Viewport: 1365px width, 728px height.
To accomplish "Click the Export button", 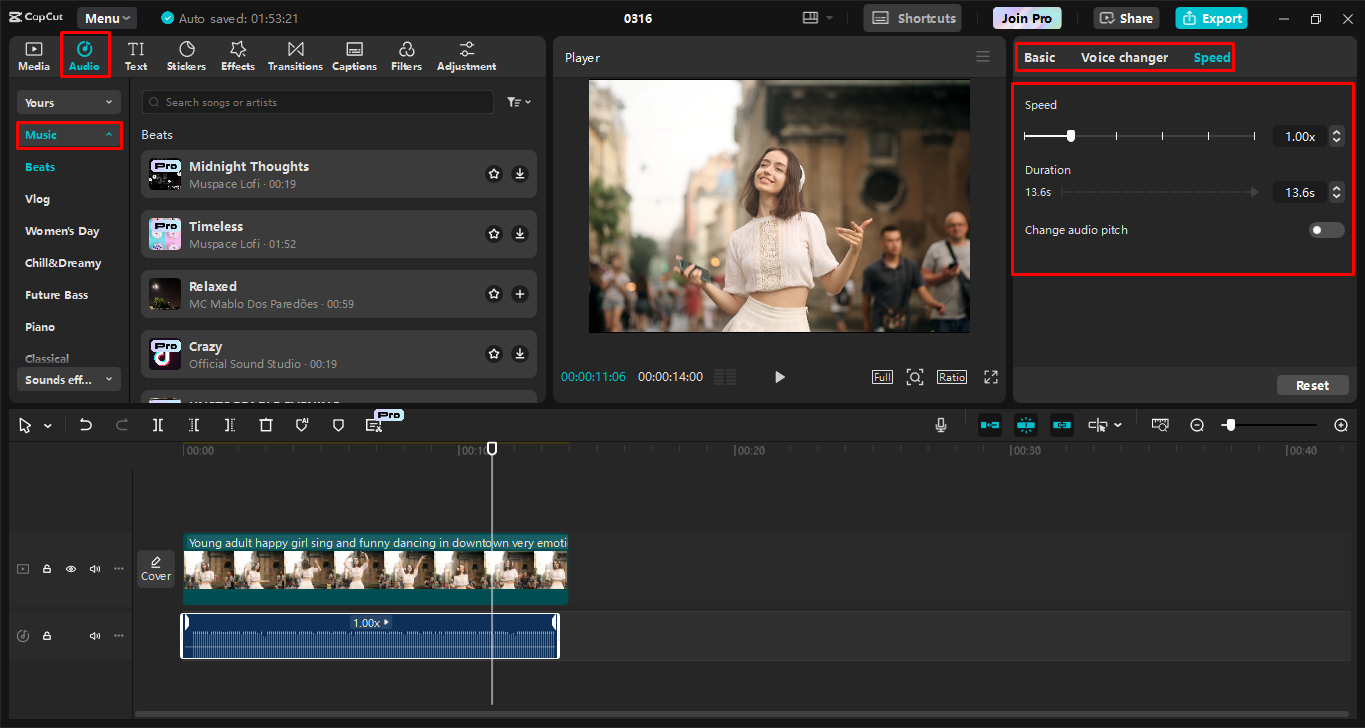I will click(x=1211, y=18).
